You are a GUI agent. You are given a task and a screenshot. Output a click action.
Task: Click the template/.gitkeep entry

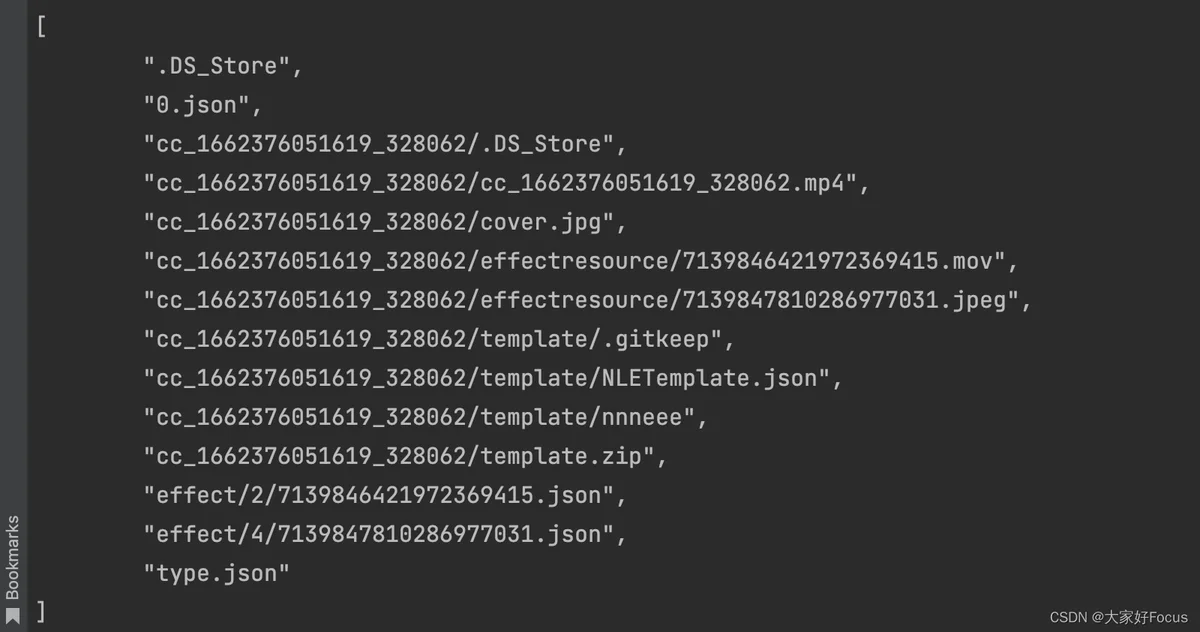439,339
